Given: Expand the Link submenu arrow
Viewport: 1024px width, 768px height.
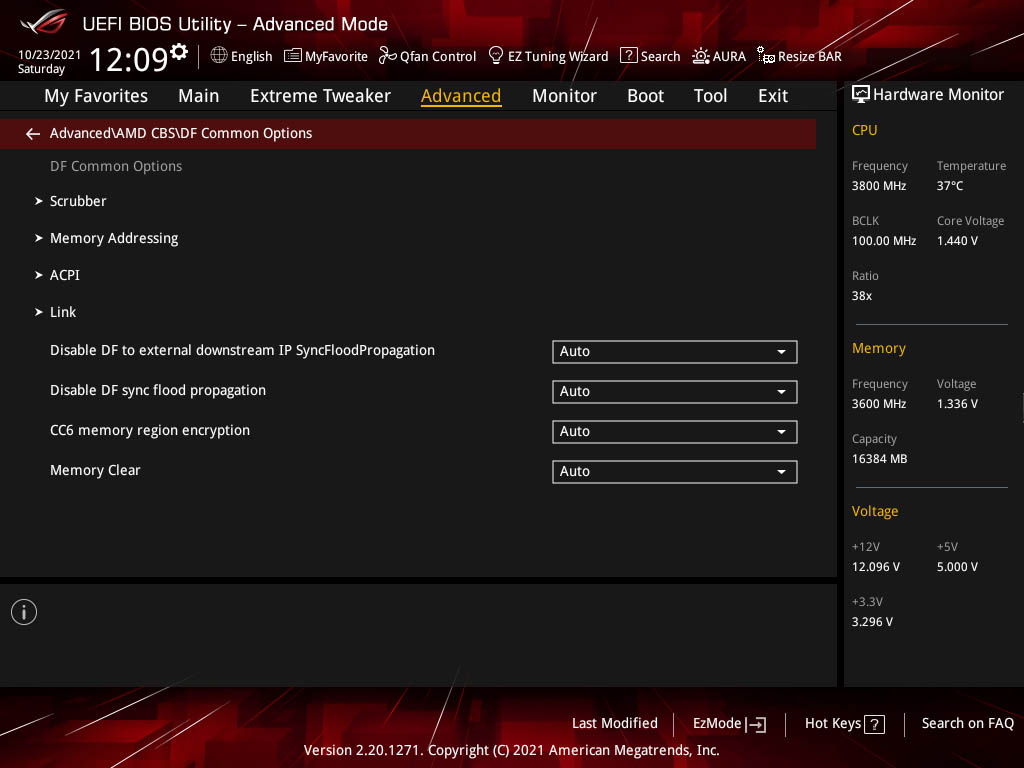Looking at the screenshot, I should 39,312.
